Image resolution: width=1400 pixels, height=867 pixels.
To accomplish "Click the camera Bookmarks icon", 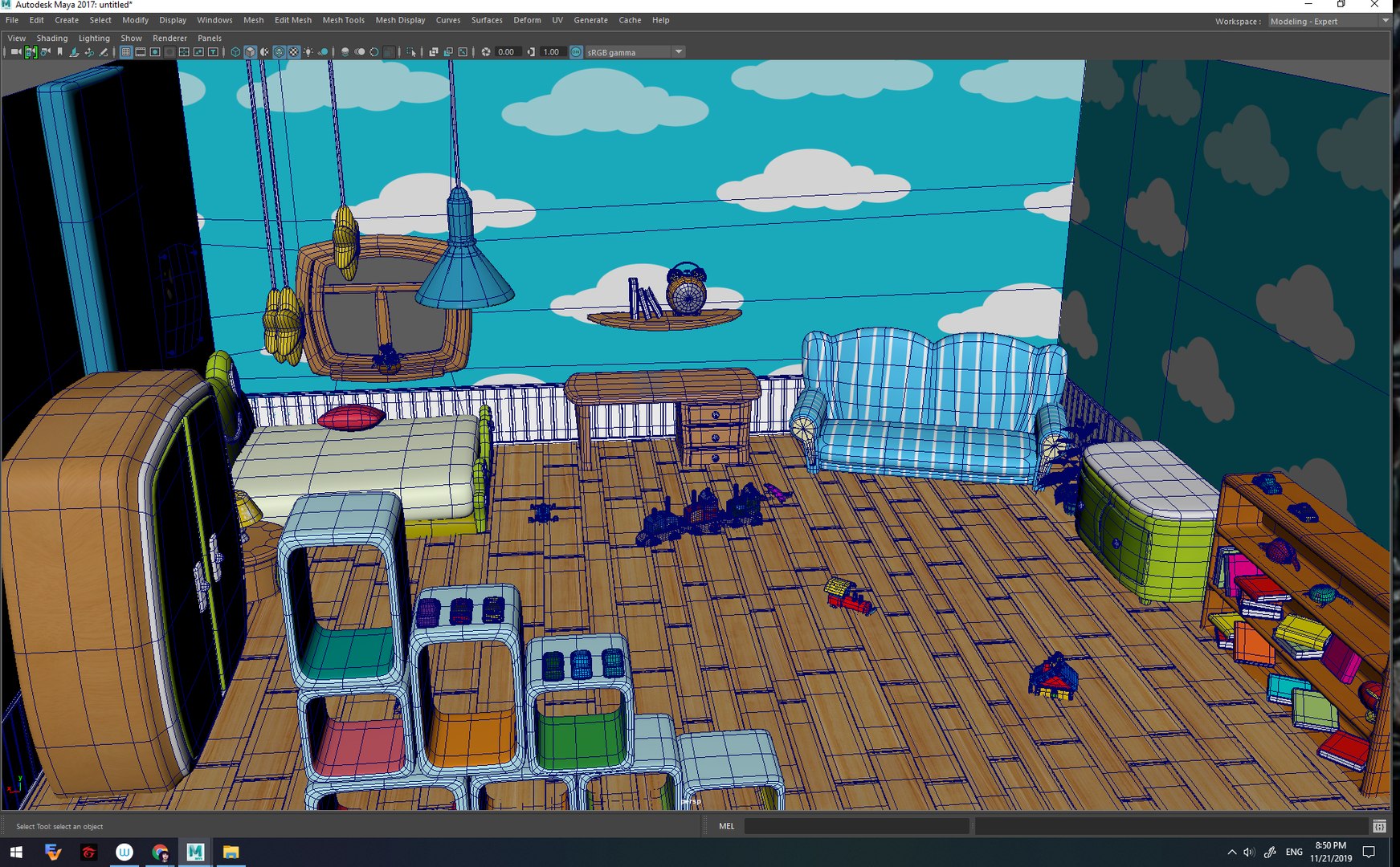I will pyautogui.click(x=59, y=52).
